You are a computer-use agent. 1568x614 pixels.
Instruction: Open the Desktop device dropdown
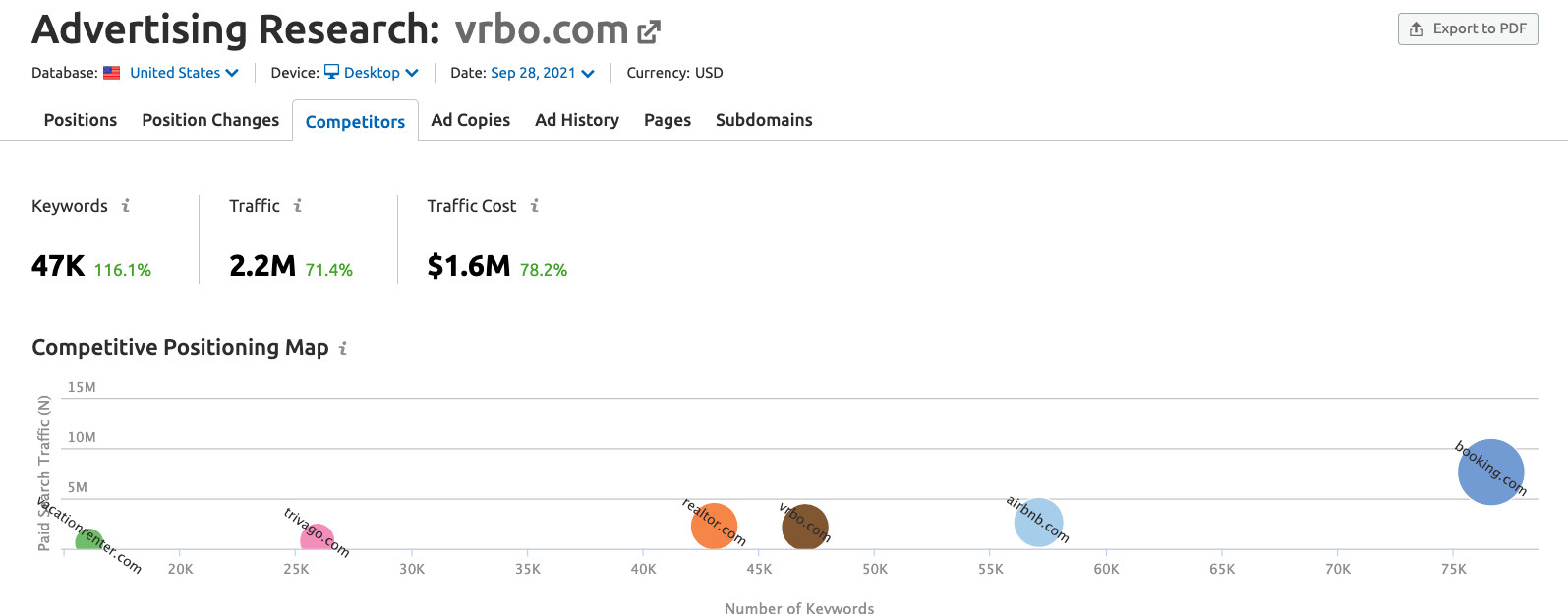(x=381, y=73)
